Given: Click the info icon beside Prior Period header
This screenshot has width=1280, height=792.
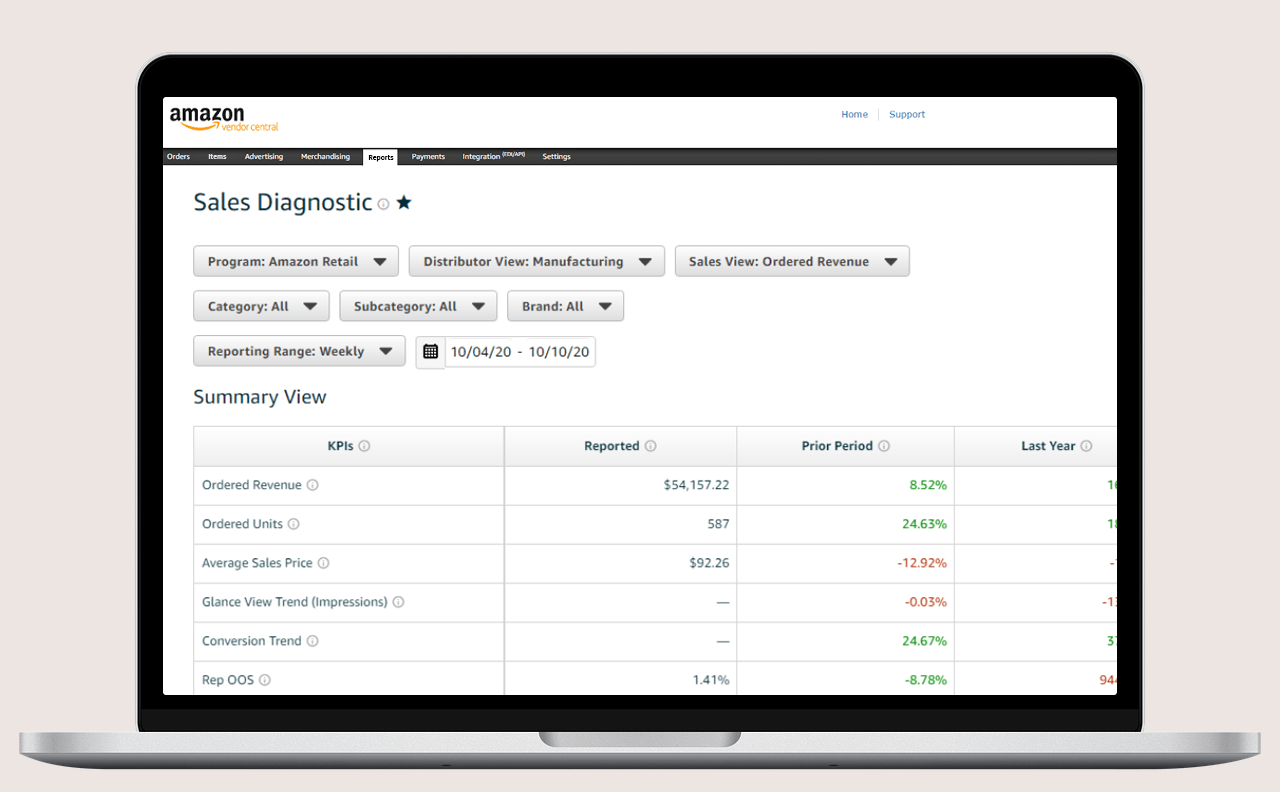Looking at the screenshot, I should tap(884, 446).
